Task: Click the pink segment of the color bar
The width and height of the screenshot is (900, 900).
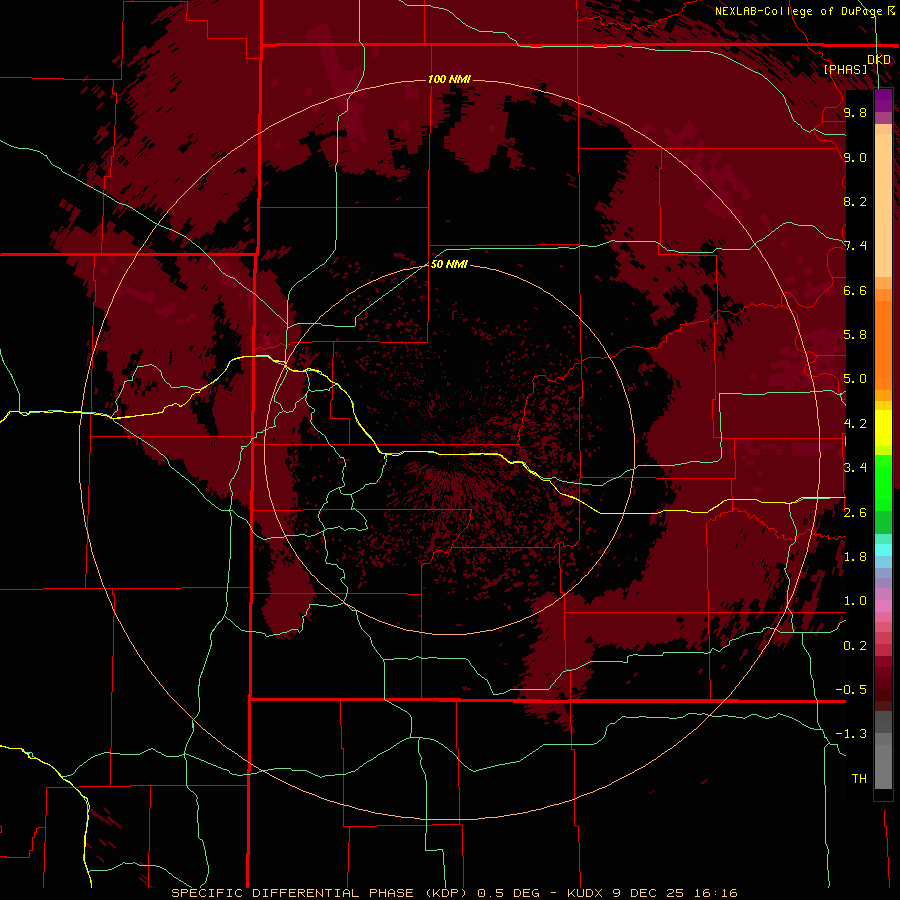Action: [x=883, y=606]
